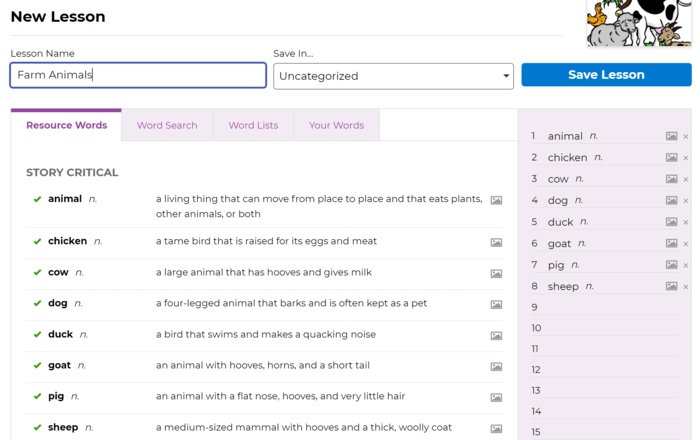Click the farm animals cartoon thumbnail
Screen dimensions: 700x440
point(639,23)
